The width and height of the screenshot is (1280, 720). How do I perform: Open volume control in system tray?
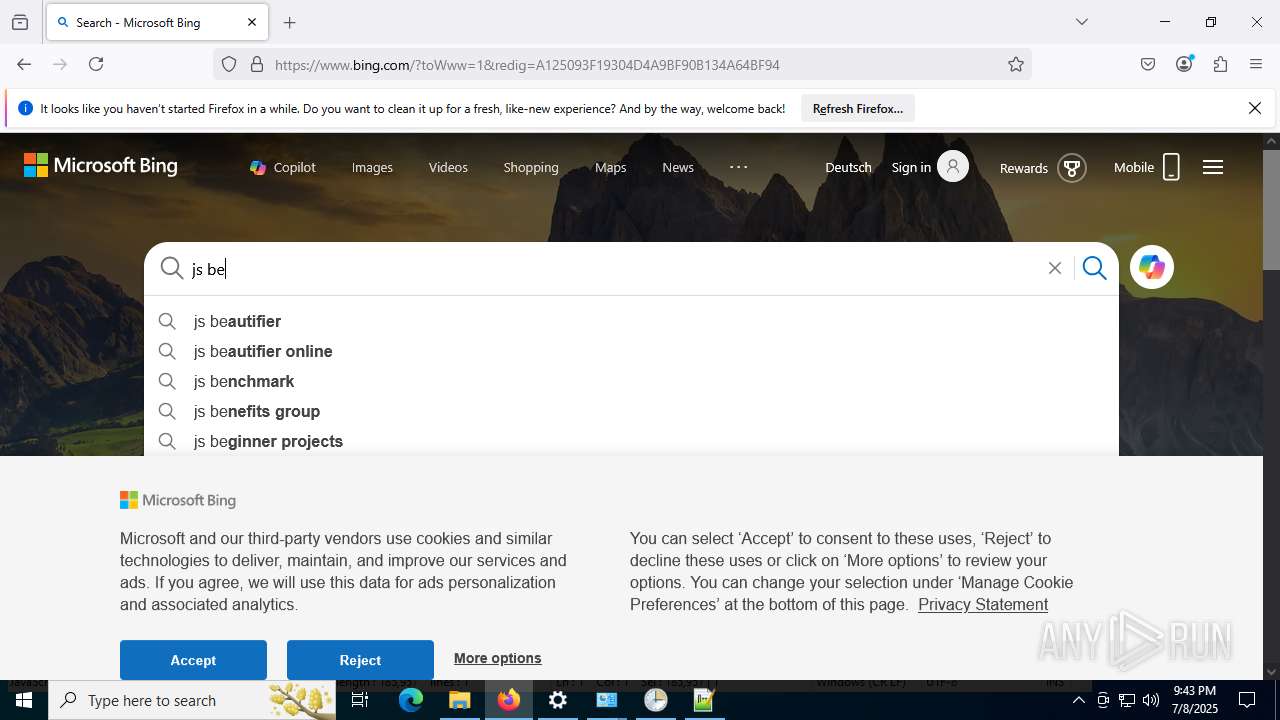pos(1151,700)
